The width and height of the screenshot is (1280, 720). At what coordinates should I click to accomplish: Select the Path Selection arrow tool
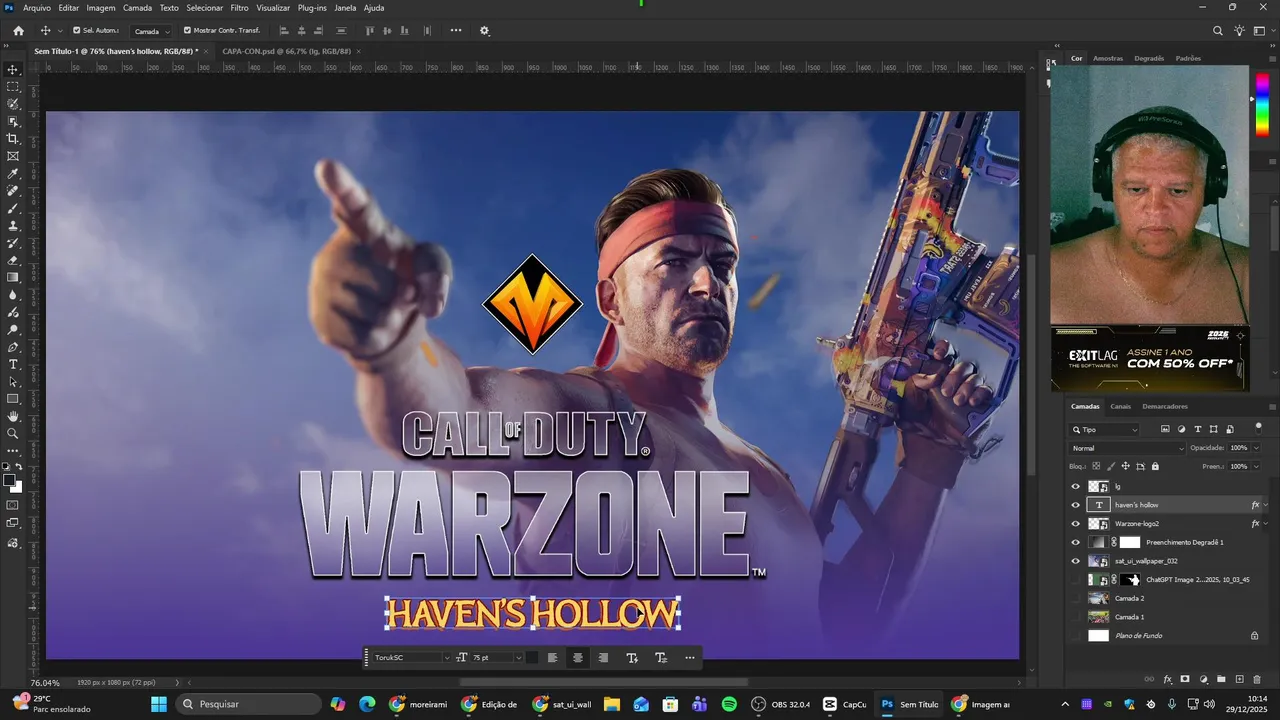(x=13, y=381)
